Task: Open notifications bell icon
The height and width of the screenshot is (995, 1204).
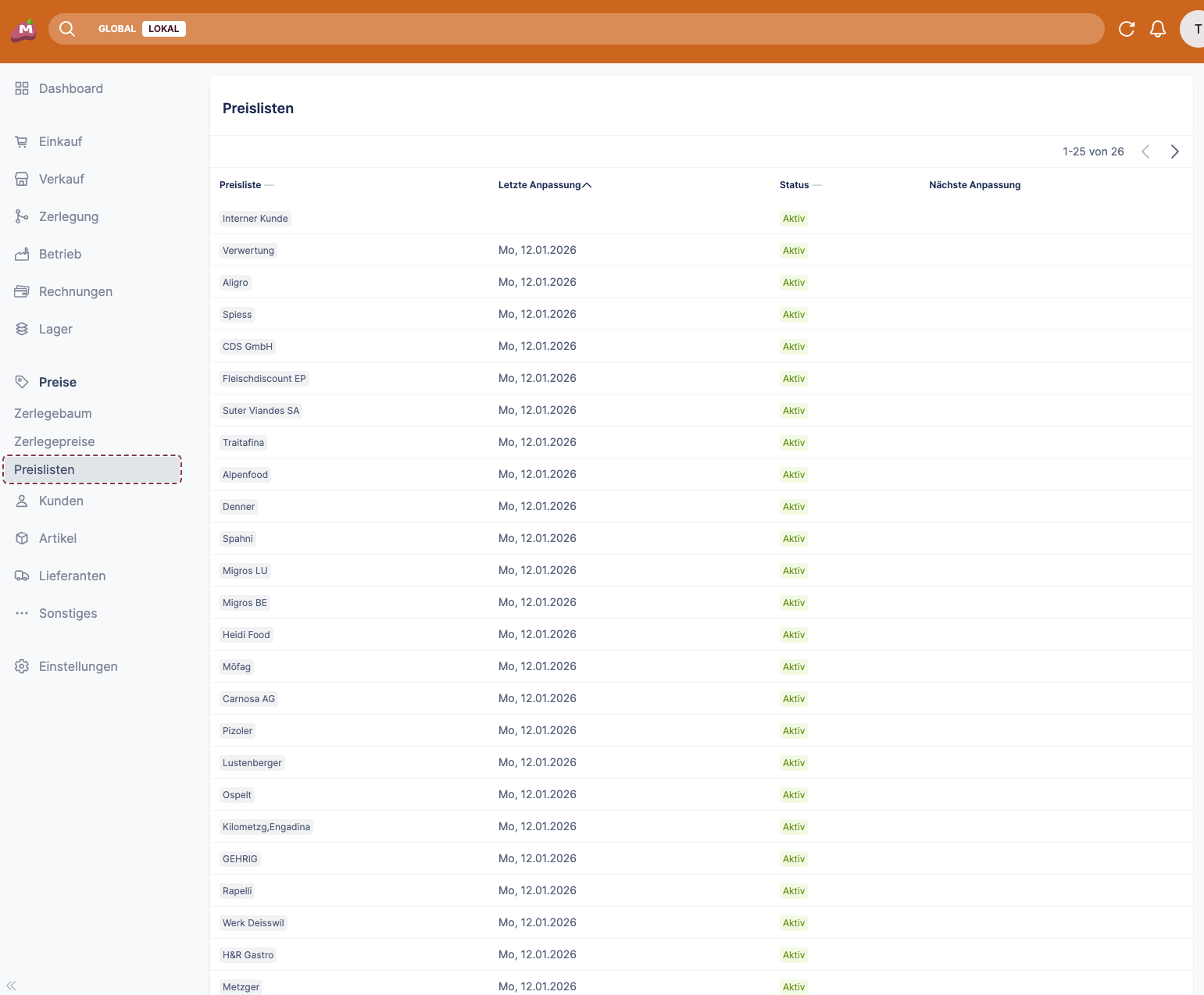Action: [1157, 29]
